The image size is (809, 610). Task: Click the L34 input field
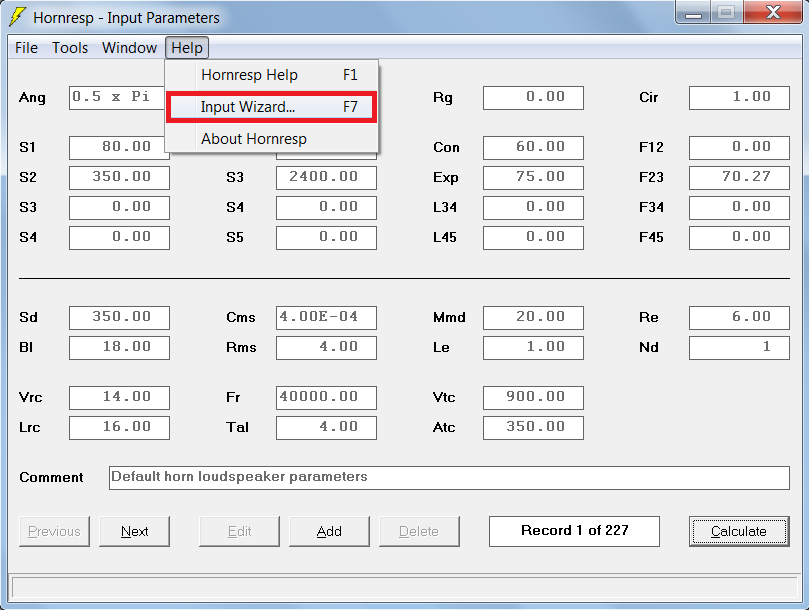(x=533, y=207)
